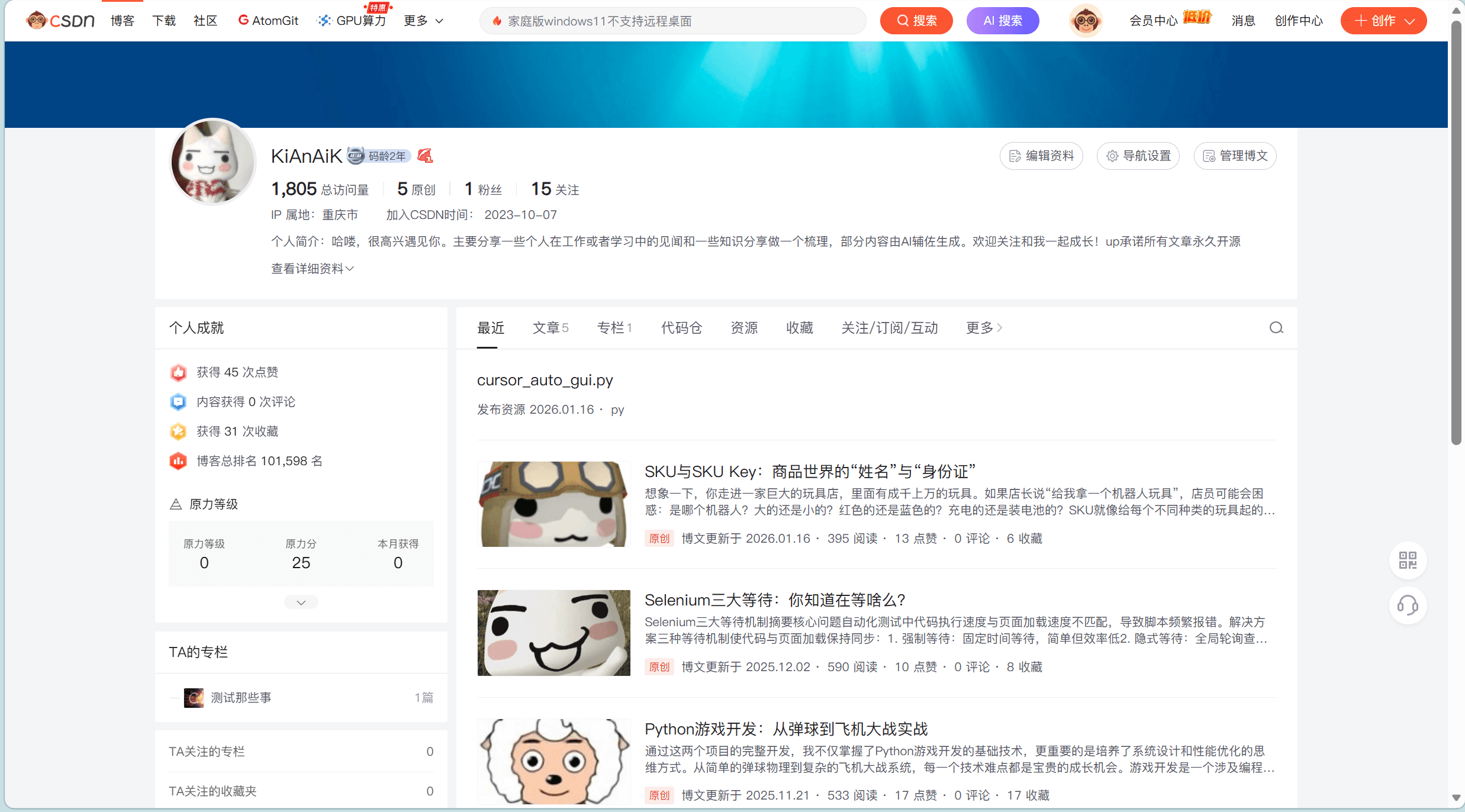Open 创作中心 link
The width and height of the screenshot is (1465, 812).
(x=1299, y=21)
